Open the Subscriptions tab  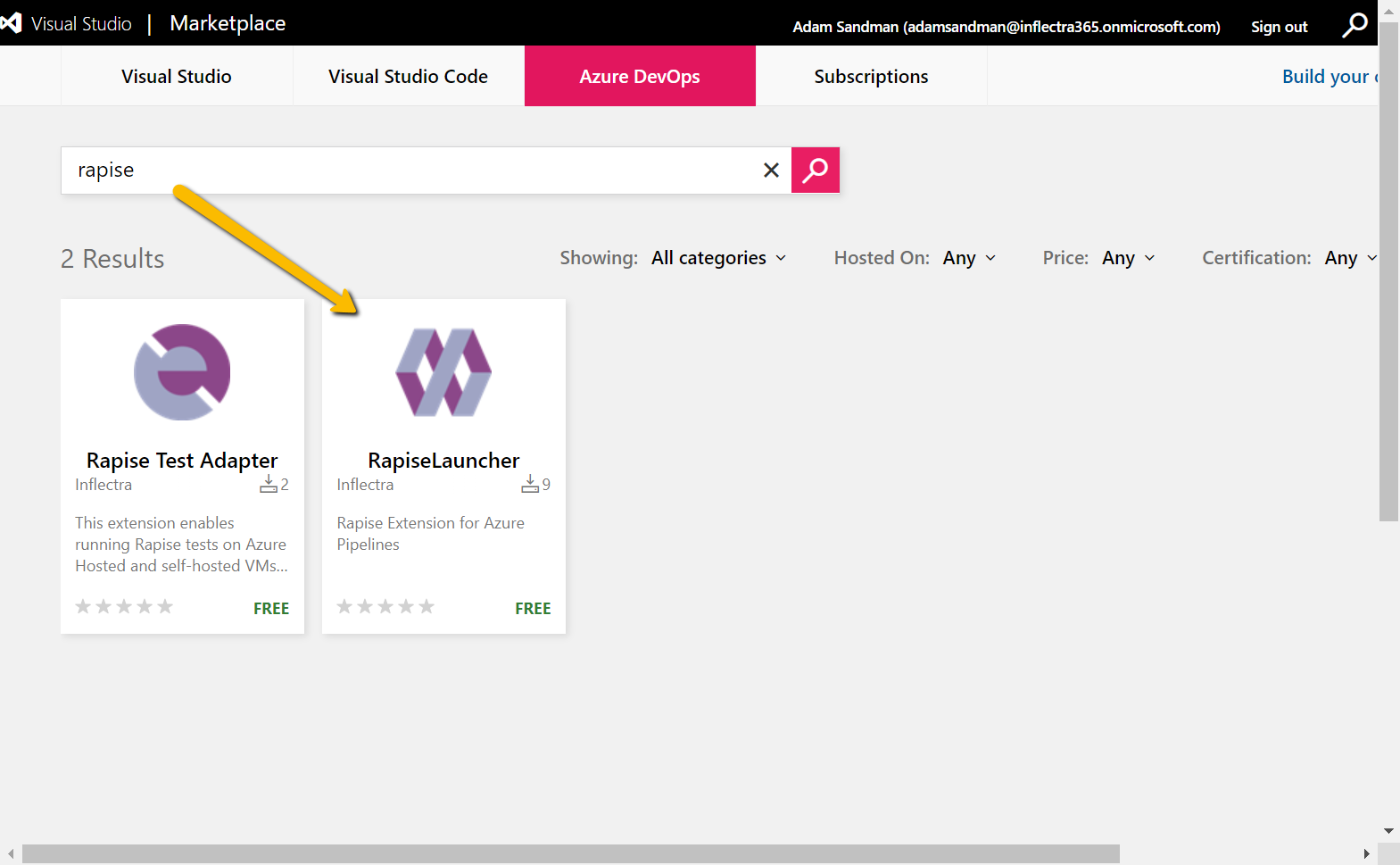871,77
